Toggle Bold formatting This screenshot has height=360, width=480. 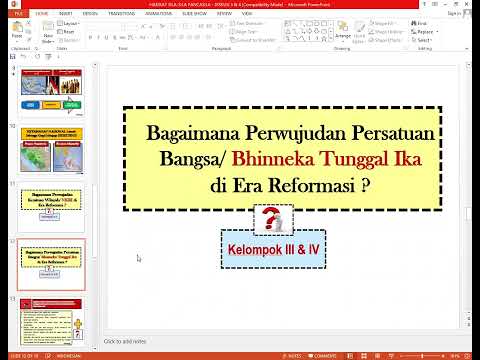tap(90, 38)
